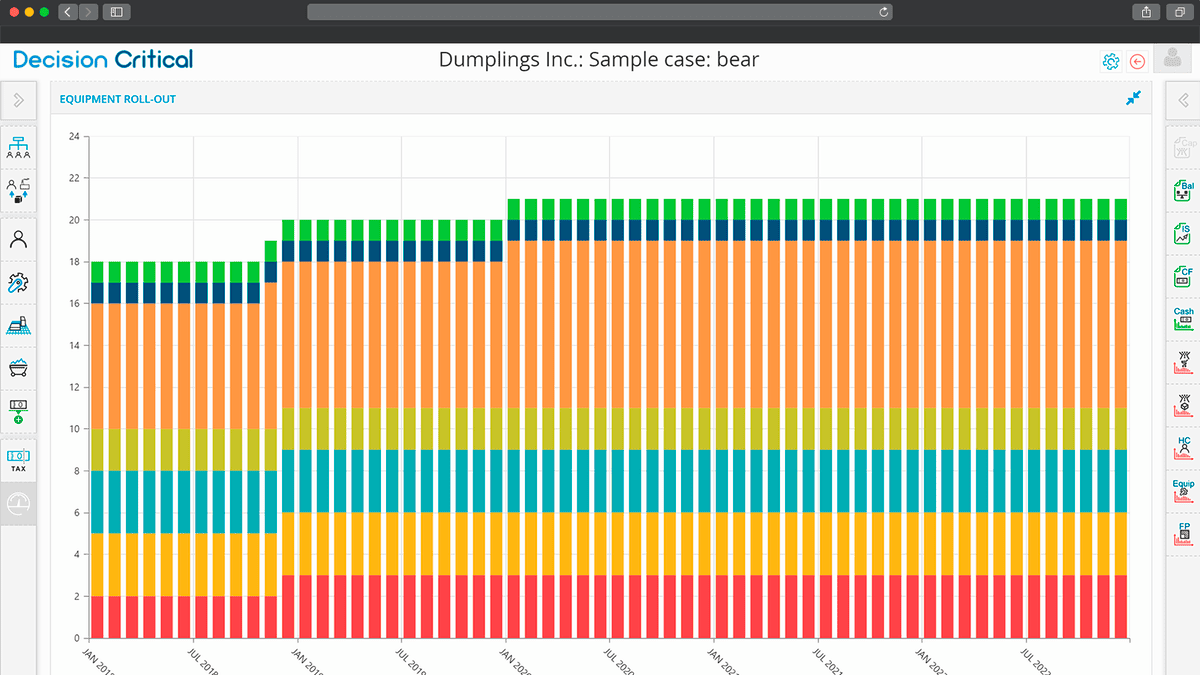Click the red back arrow circle icon
Image resolution: width=1200 pixels, height=675 pixels.
click(x=1137, y=61)
